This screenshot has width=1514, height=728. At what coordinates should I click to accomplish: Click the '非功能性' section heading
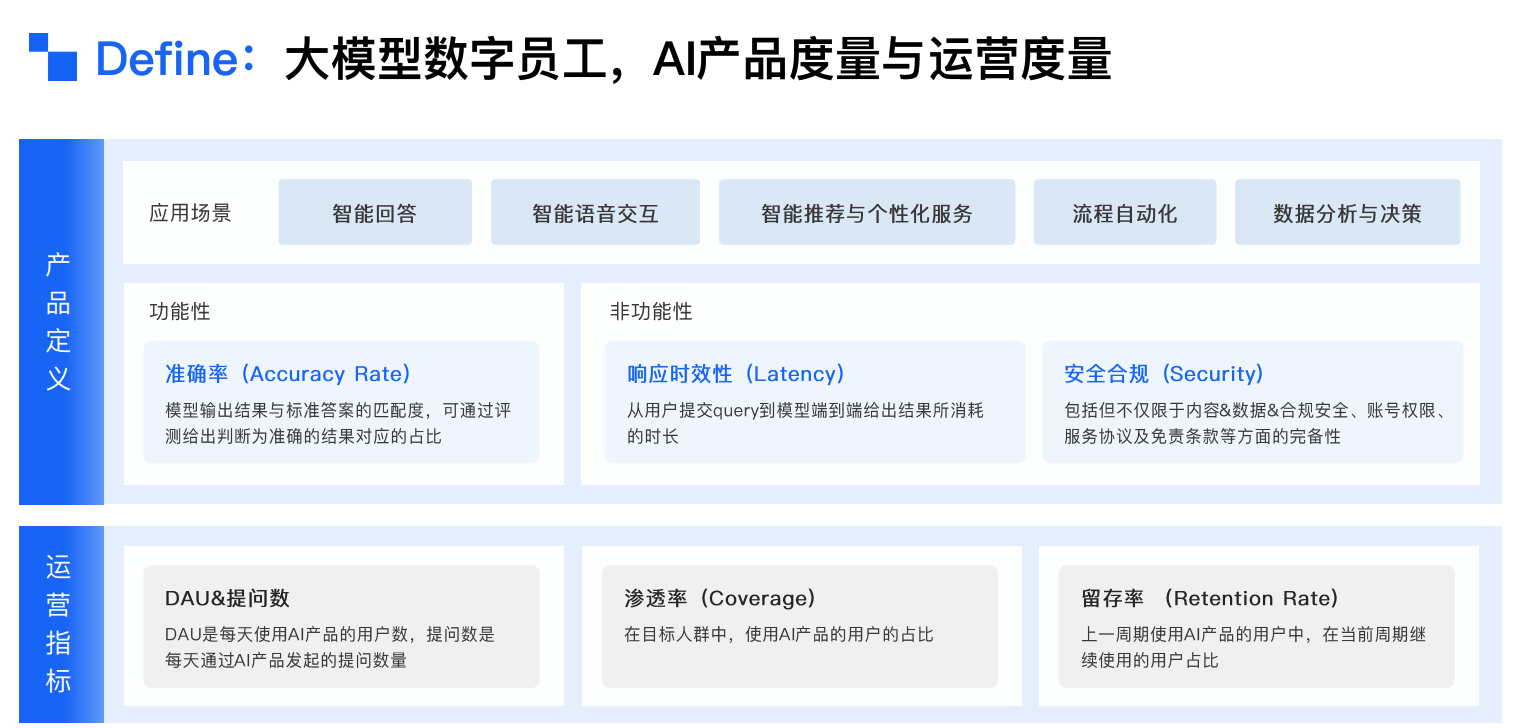pyautogui.click(x=651, y=311)
